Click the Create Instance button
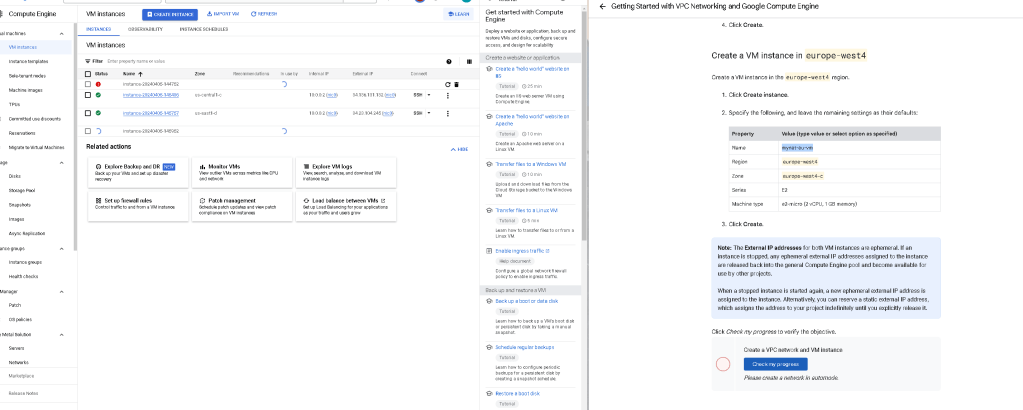Image resolution: width=1023 pixels, height=410 pixels. point(170,14)
